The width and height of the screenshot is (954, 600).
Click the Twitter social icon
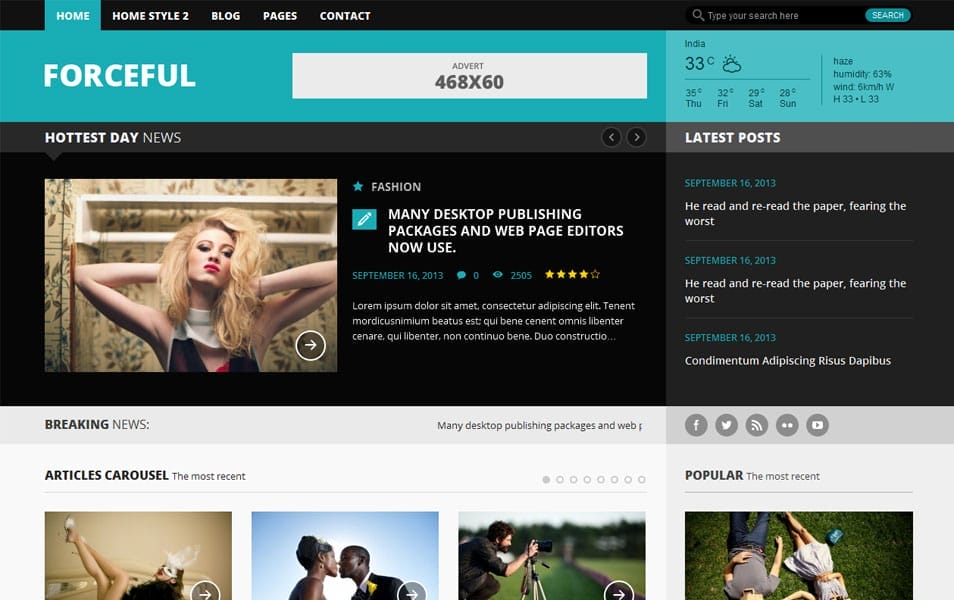[x=726, y=424]
